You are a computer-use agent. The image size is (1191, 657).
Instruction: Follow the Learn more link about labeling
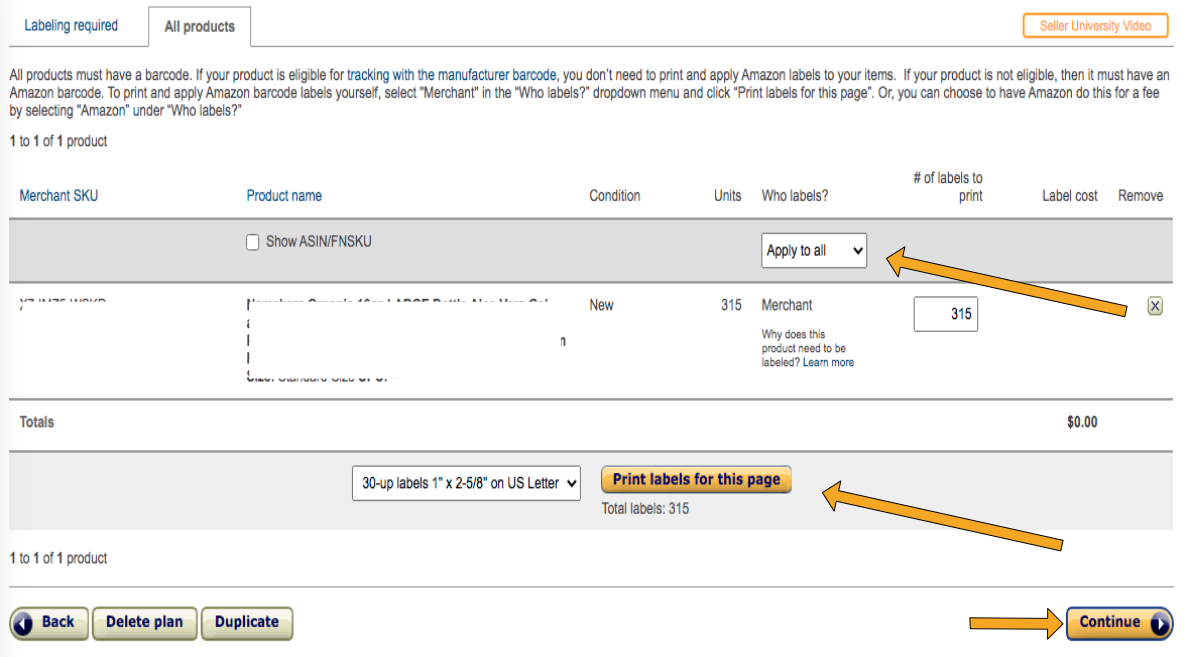click(827, 362)
